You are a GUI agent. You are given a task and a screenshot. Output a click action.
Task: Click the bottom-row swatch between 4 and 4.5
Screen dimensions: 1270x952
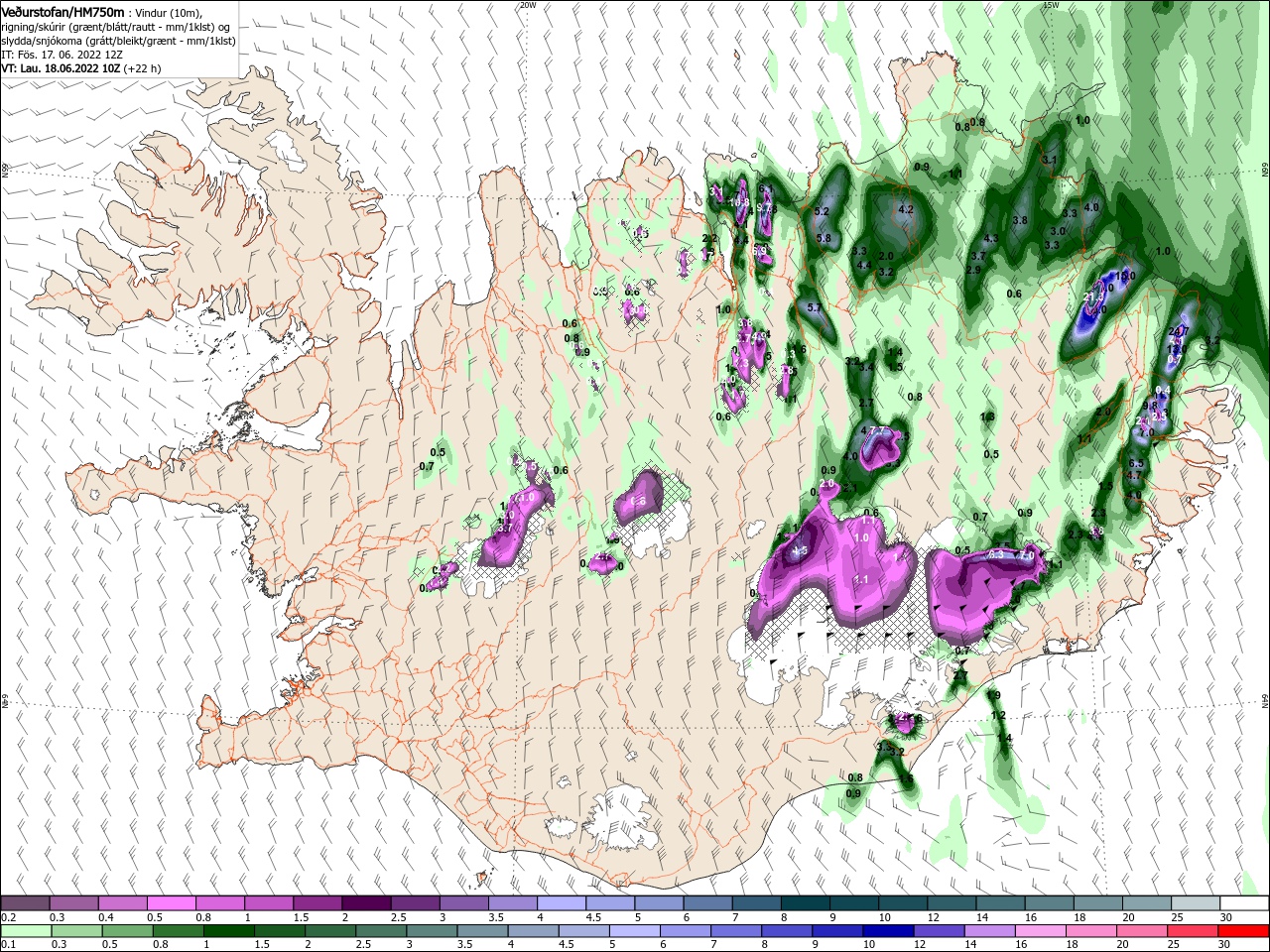tap(532, 931)
